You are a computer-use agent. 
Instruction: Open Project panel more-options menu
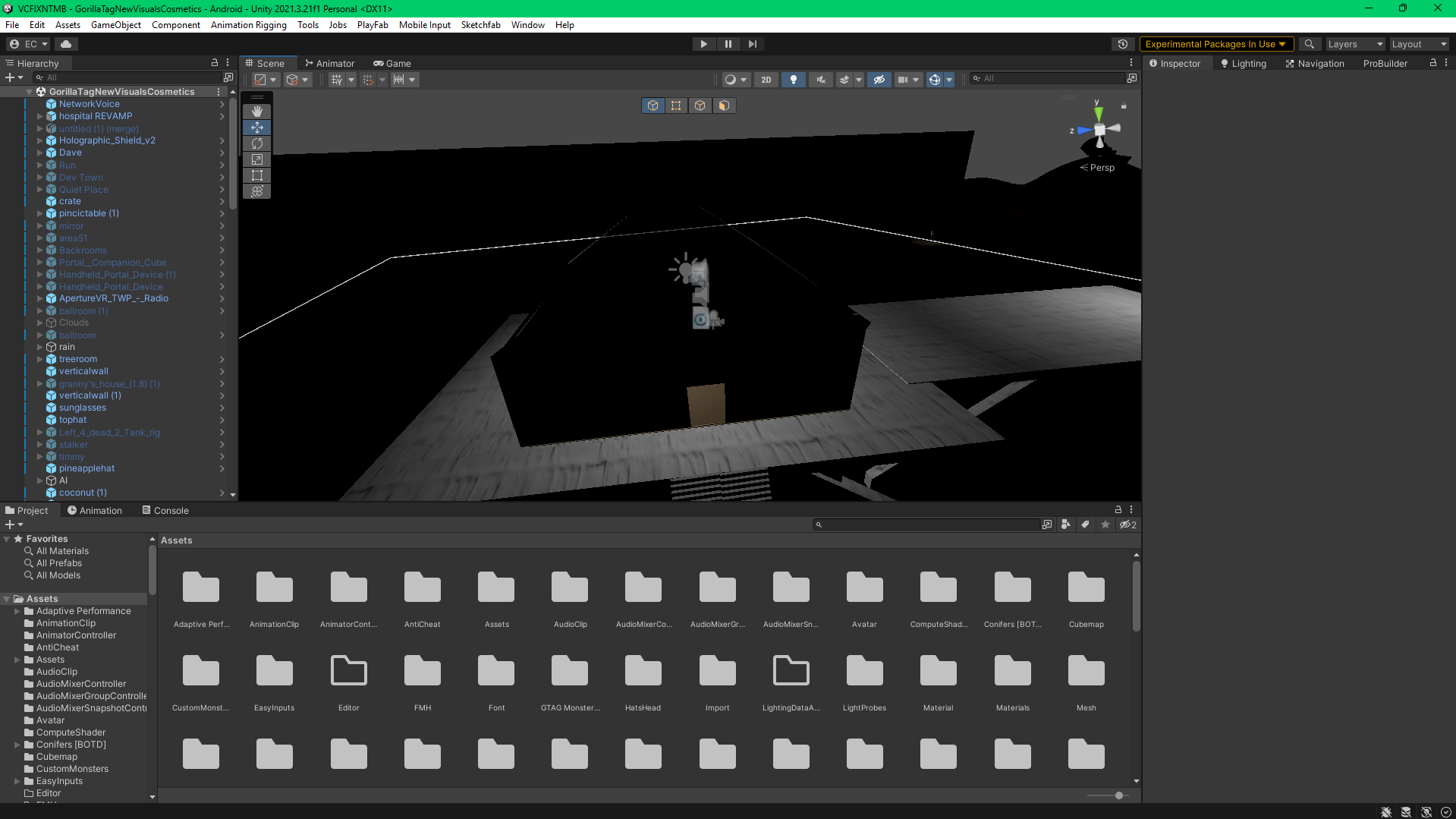coord(1131,510)
